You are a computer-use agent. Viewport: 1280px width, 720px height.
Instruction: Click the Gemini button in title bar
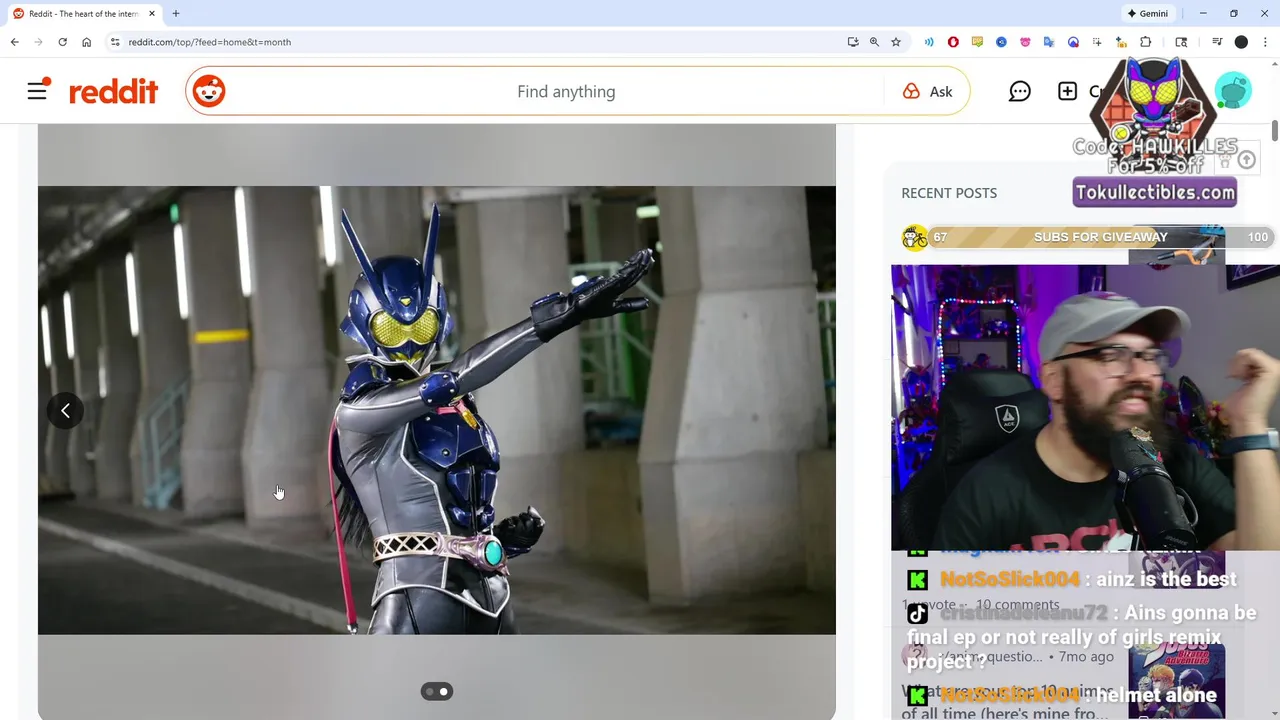[1147, 14]
